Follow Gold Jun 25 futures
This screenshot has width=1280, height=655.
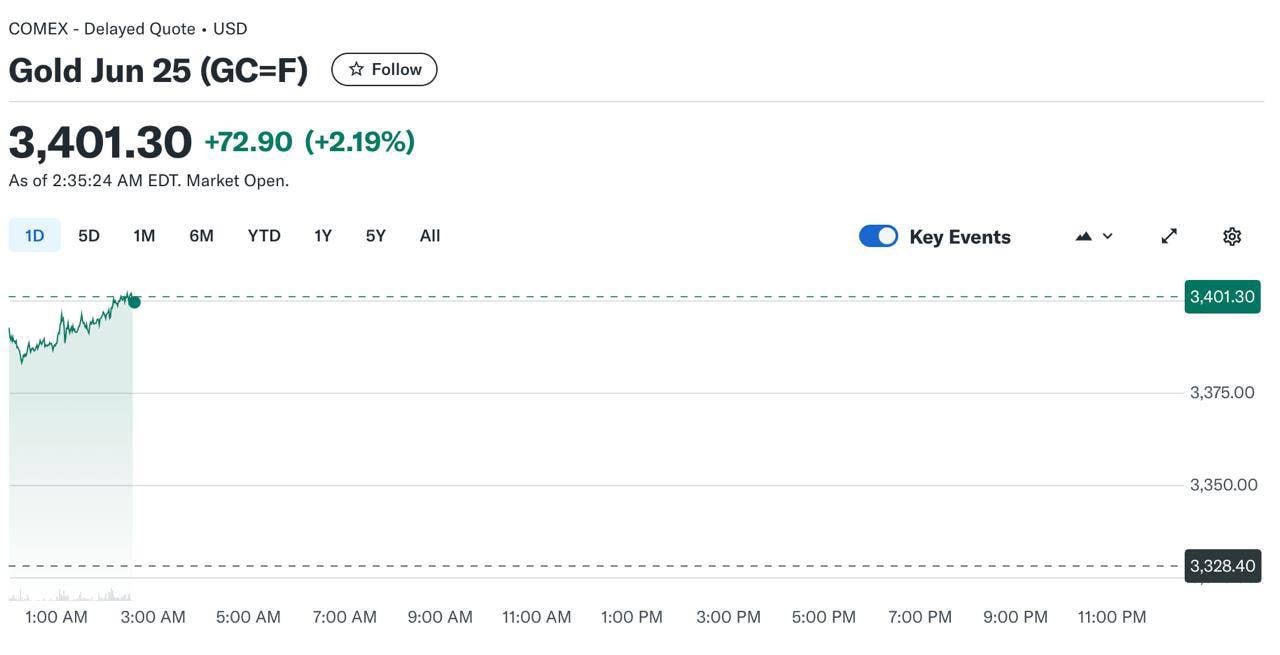click(x=385, y=69)
